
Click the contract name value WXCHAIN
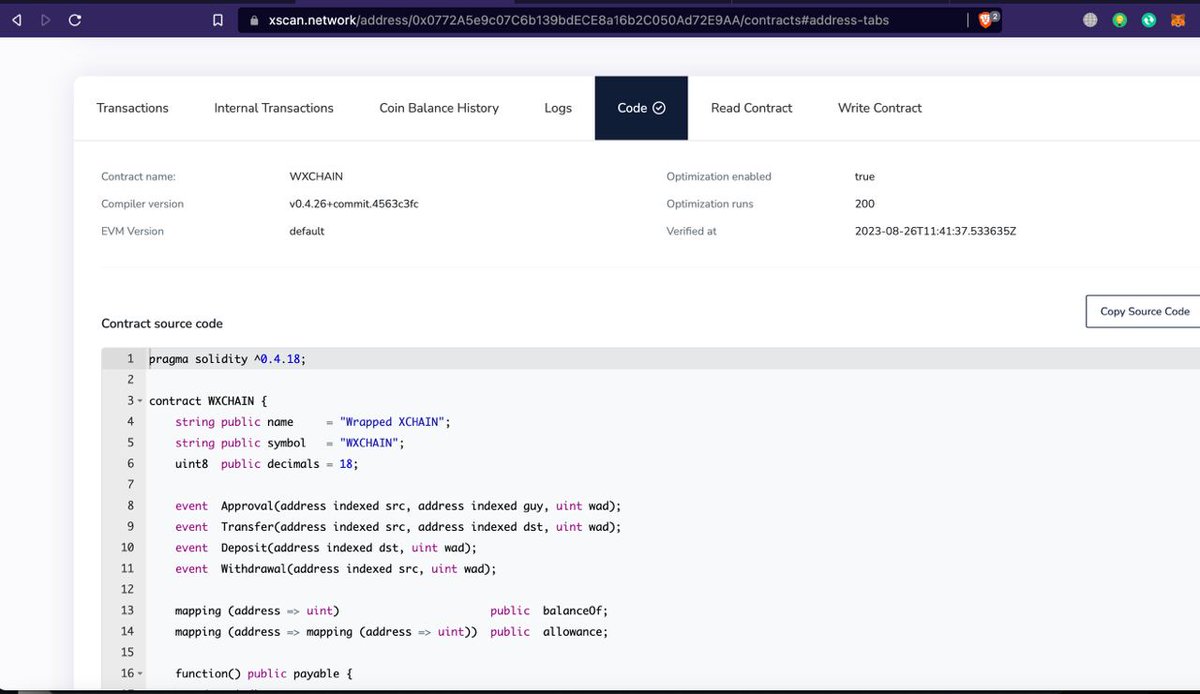(316, 177)
